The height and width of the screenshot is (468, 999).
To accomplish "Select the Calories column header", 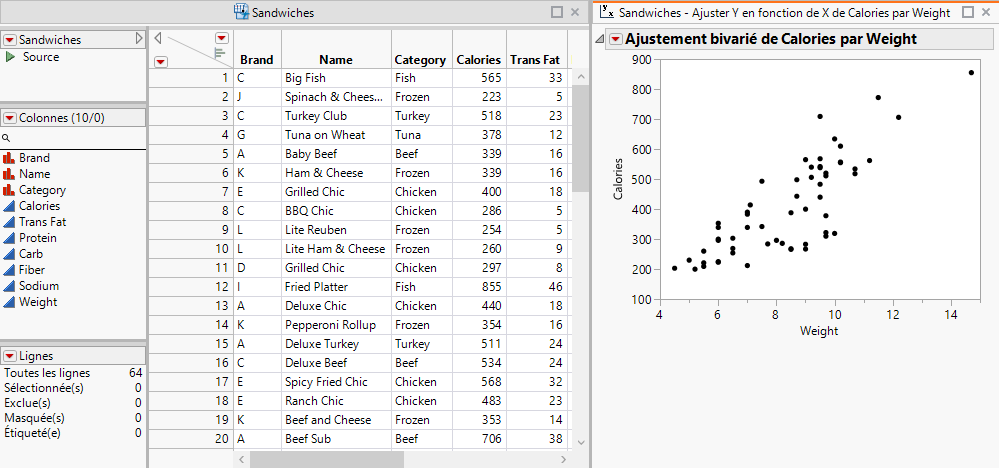I will pos(478,60).
